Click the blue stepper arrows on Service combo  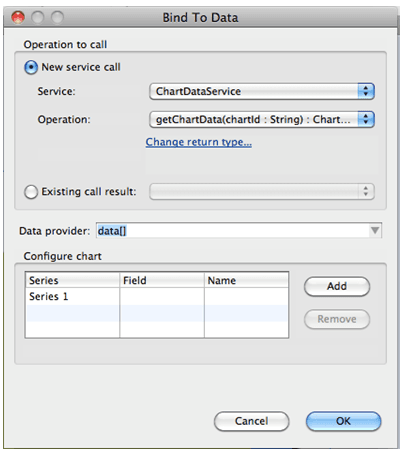coord(366,91)
